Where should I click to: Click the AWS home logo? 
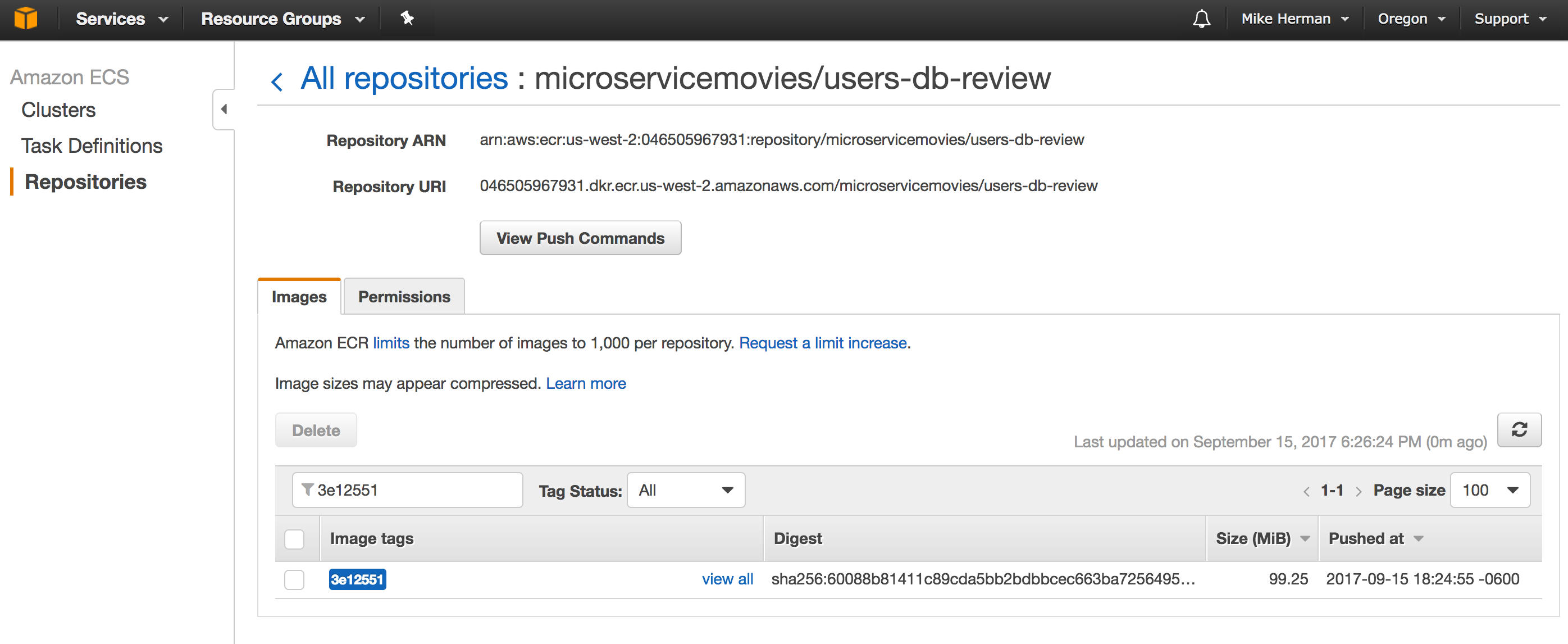coord(26,19)
